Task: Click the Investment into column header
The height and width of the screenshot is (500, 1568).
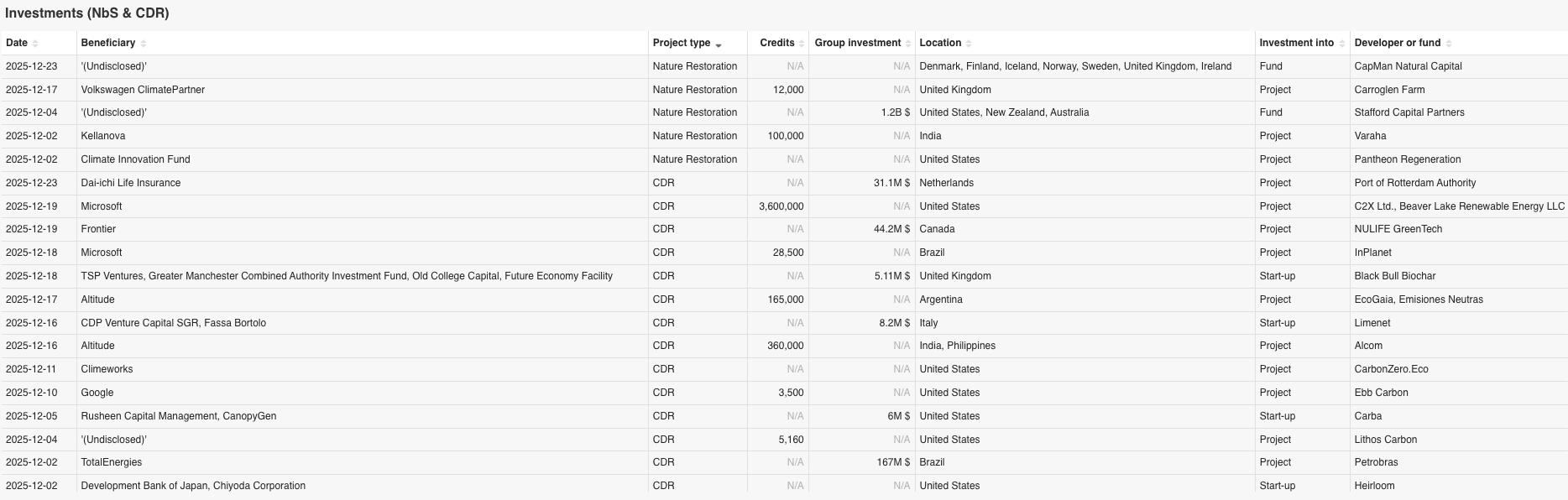Action: 1296,43
